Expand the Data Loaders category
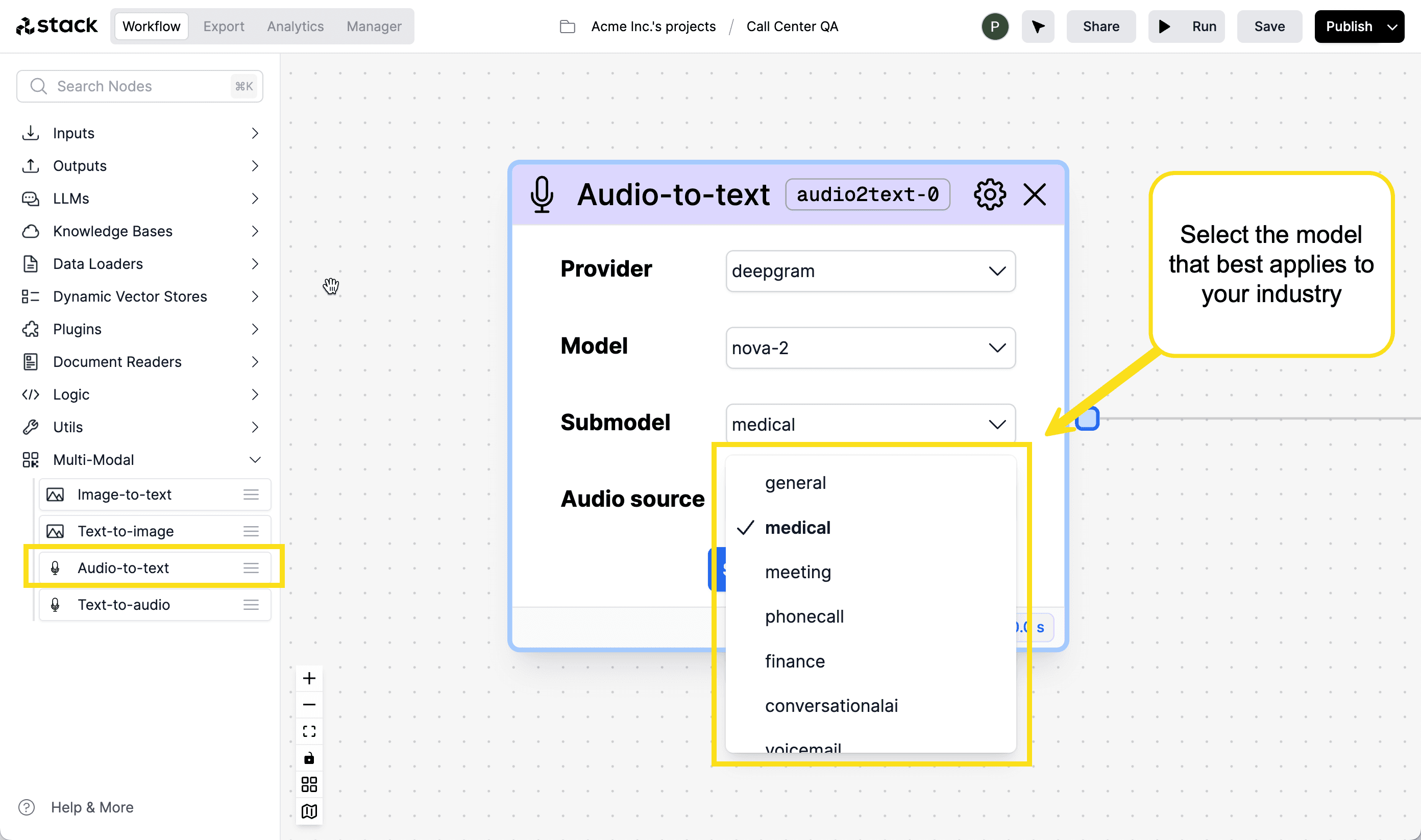 pyautogui.click(x=140, y=264)
